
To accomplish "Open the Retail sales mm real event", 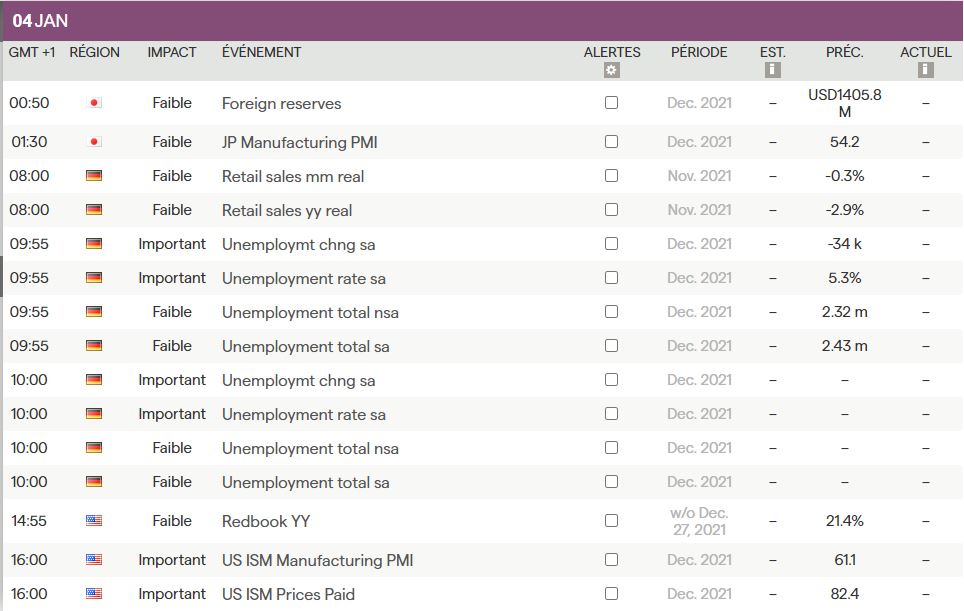I will point(293,176).
